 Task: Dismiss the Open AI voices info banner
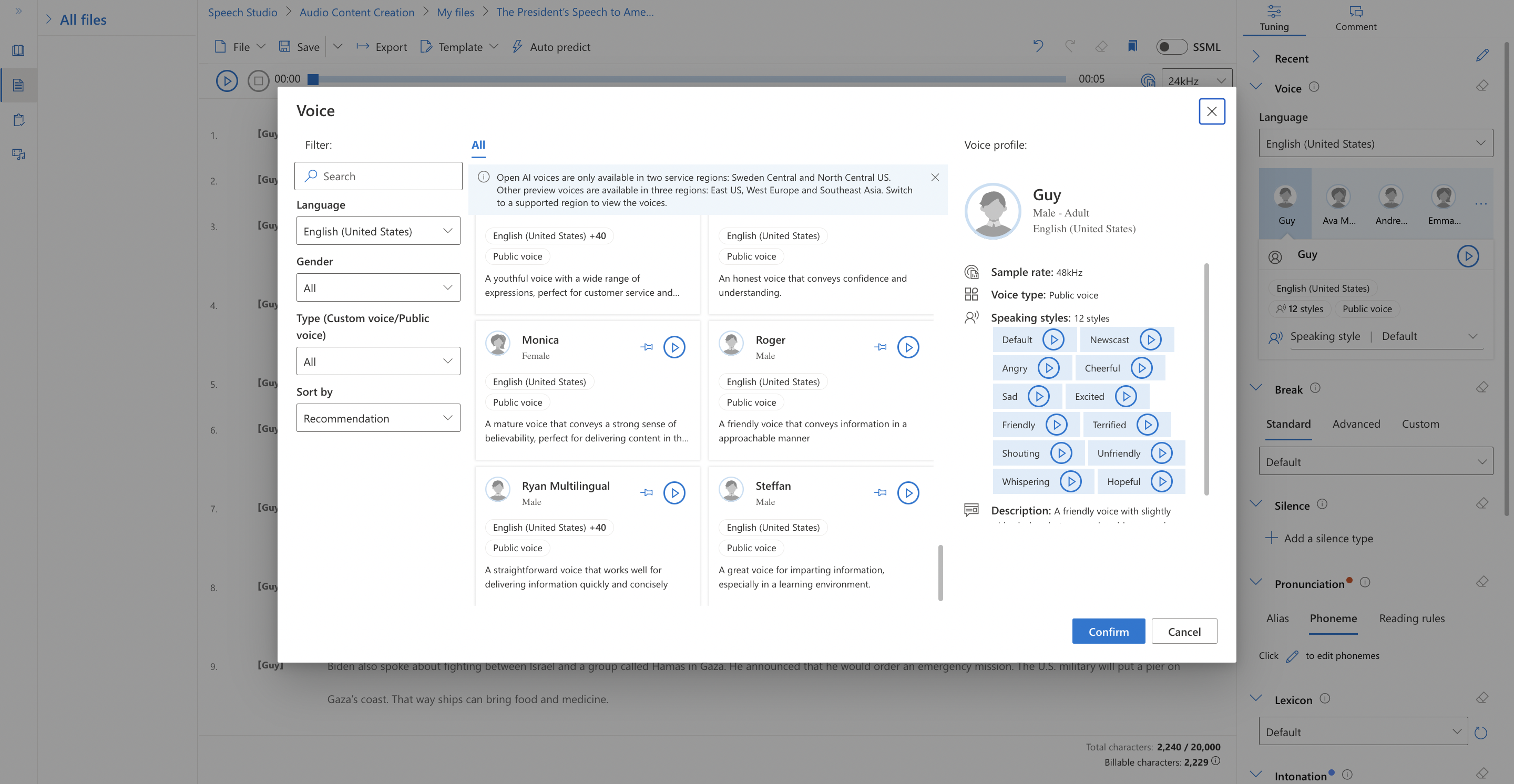point(935,178)
